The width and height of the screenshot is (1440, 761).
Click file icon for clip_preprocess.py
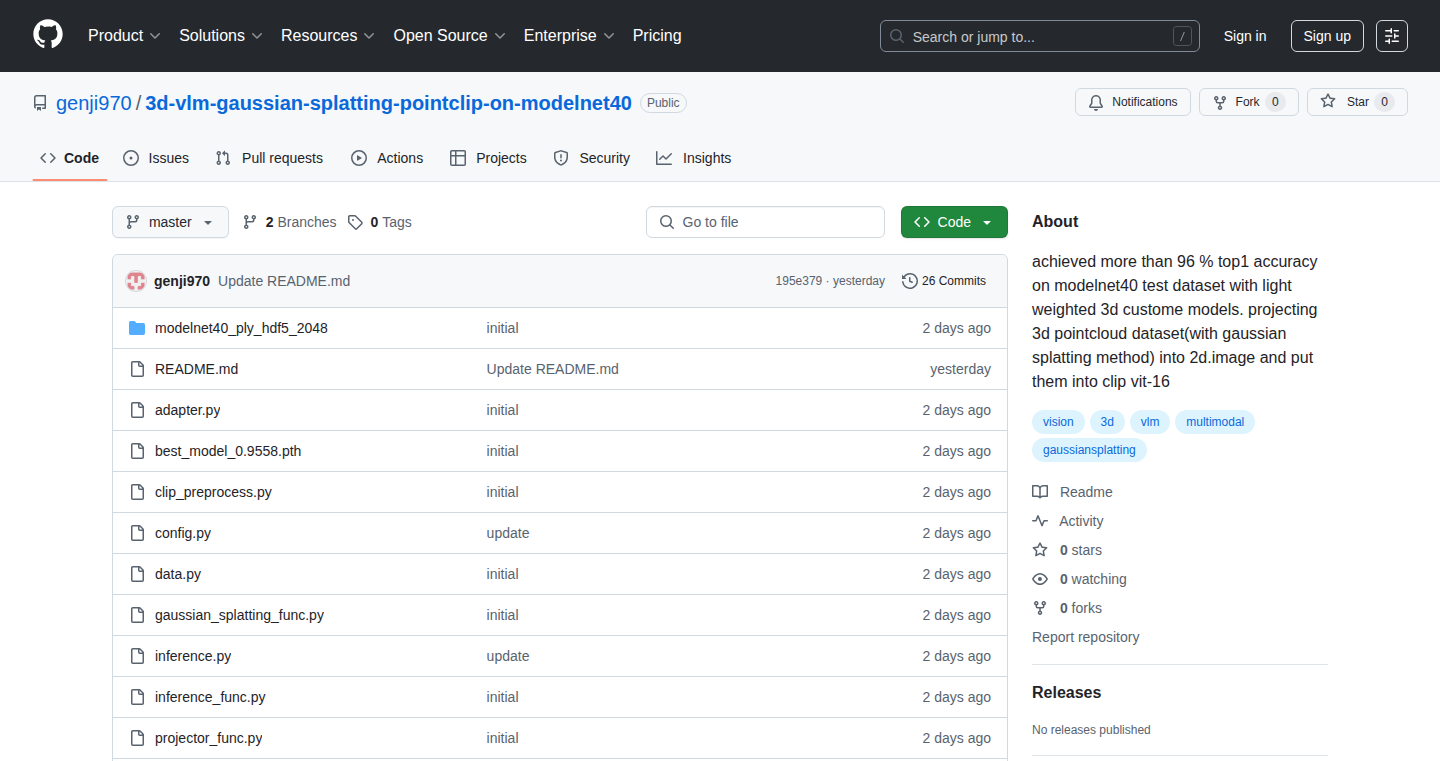[137, 492]
